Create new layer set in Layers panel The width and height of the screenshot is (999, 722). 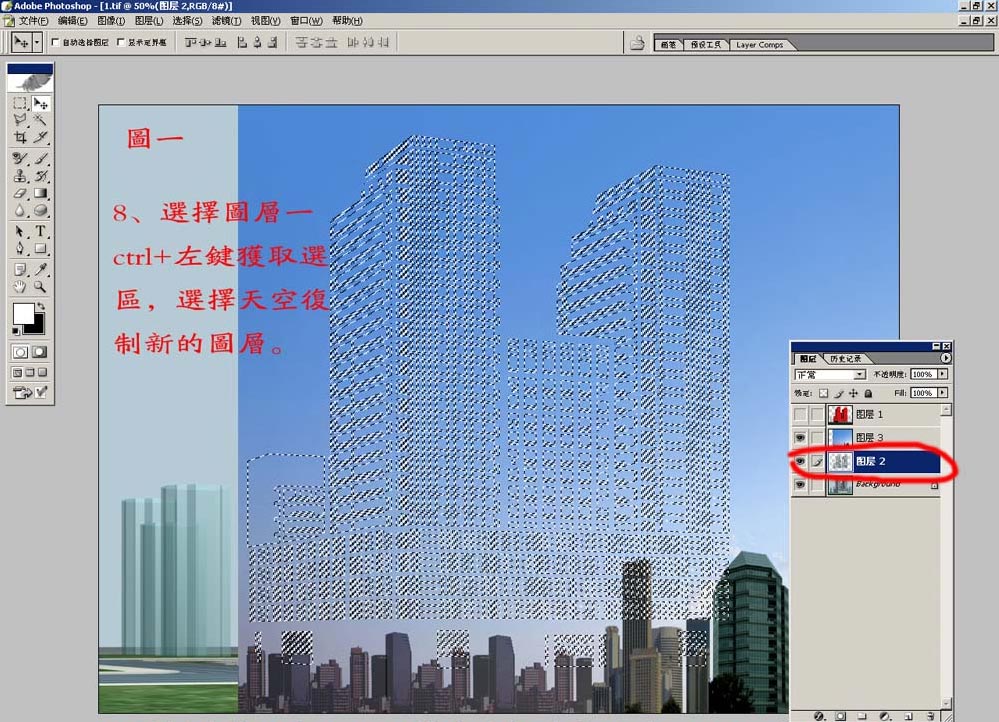coord(862,716)
